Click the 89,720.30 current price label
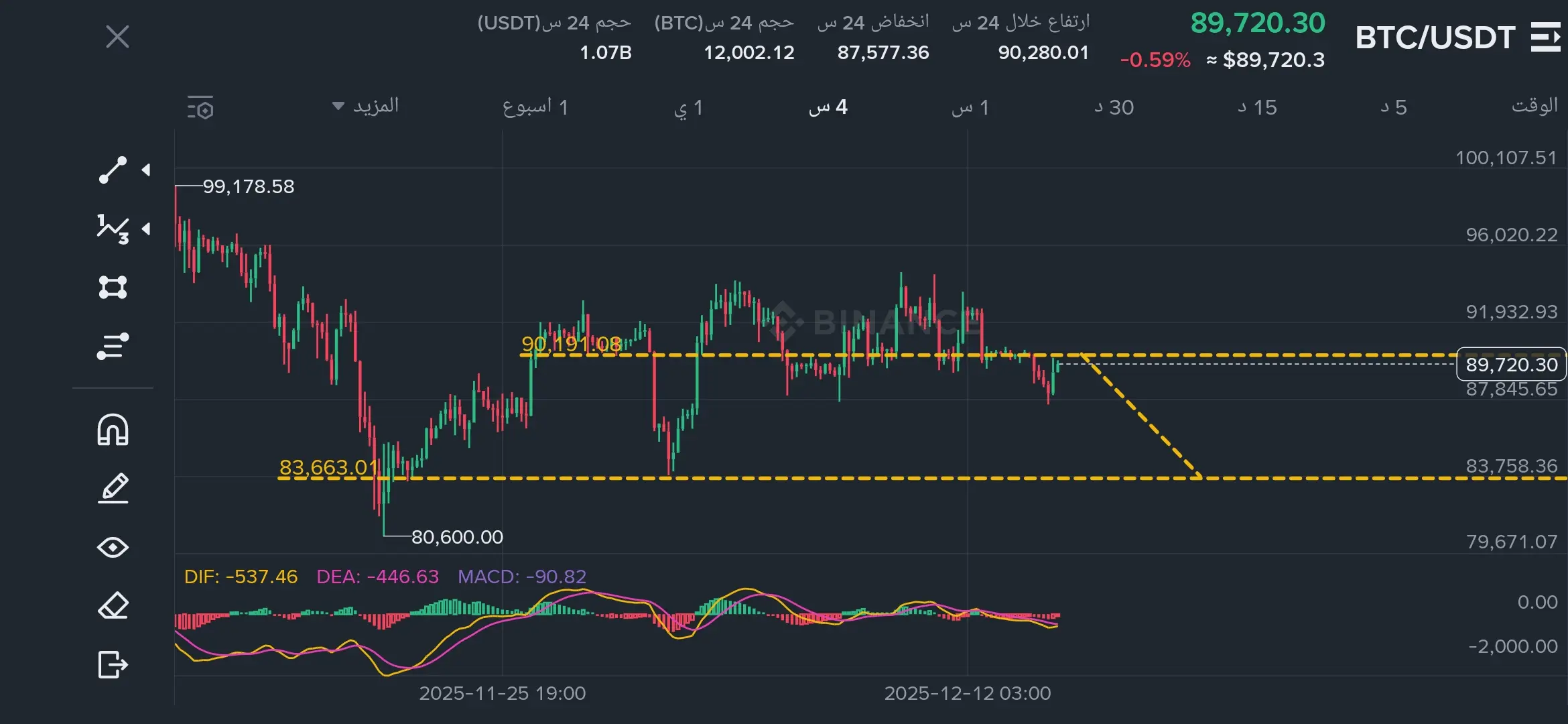Viewport: 1568px width, 724px height. tap(1511, 364)
